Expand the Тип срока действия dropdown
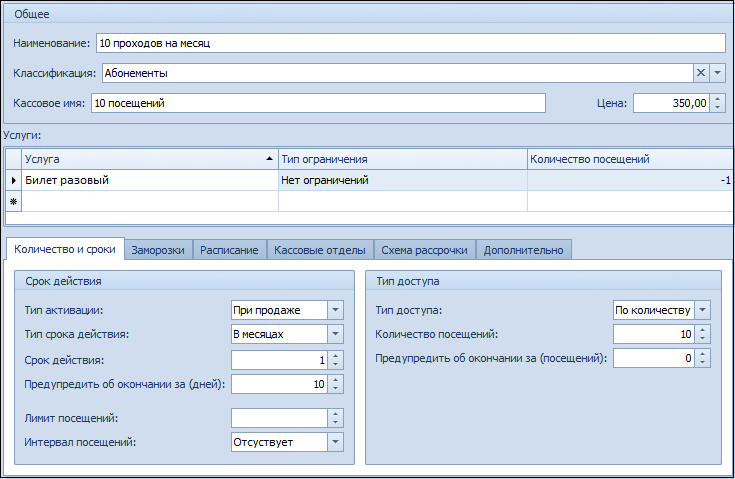Viewport: 735px width, 479px height. pyautogui.click(x=335, y=334)
